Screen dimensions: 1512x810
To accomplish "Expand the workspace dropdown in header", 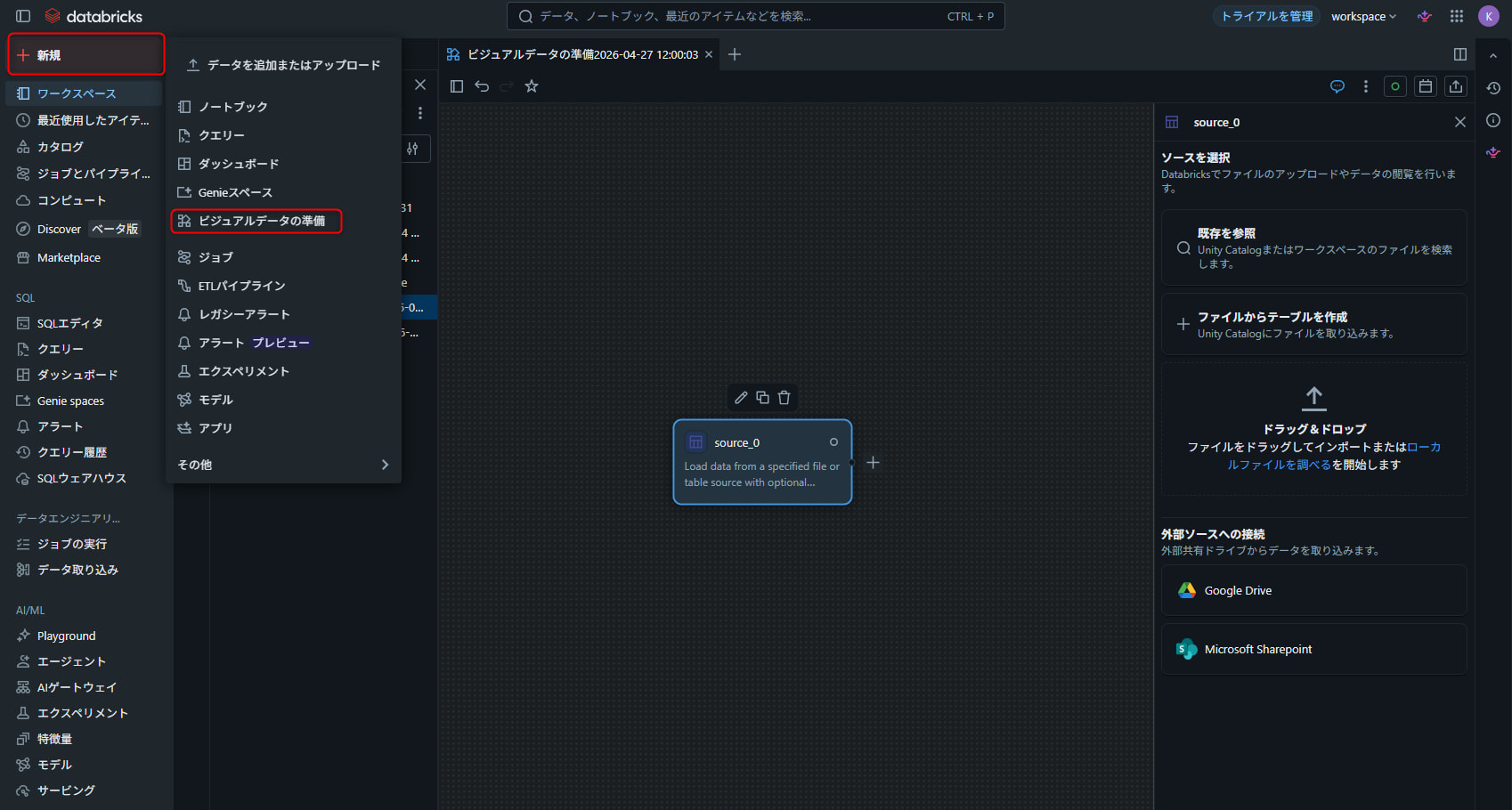I will [1363, 16].
